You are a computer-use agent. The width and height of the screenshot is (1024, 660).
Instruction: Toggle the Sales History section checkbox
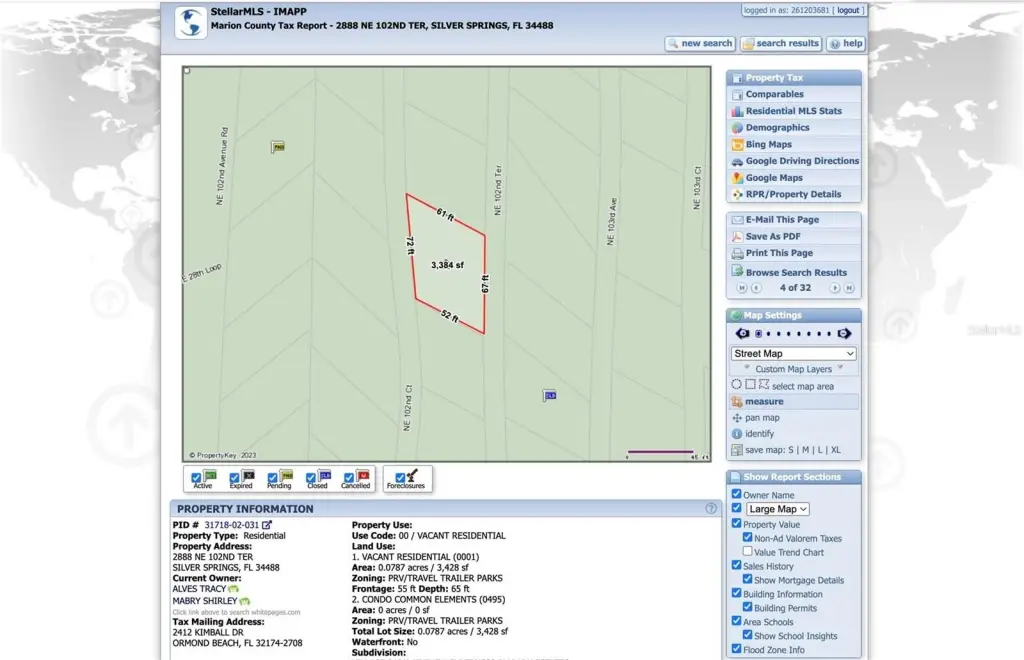[x=737, y=566]
